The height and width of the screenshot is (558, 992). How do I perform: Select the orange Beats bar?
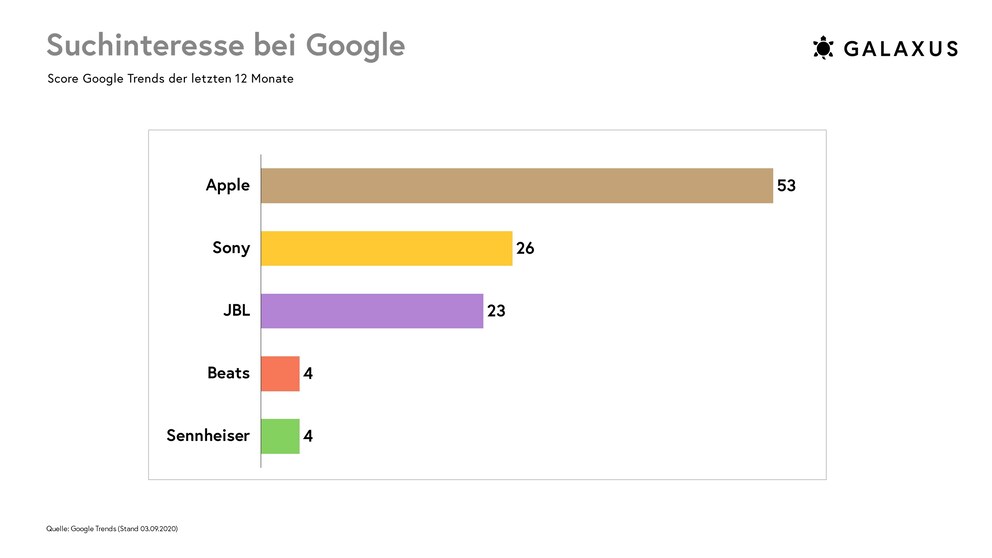280,373
